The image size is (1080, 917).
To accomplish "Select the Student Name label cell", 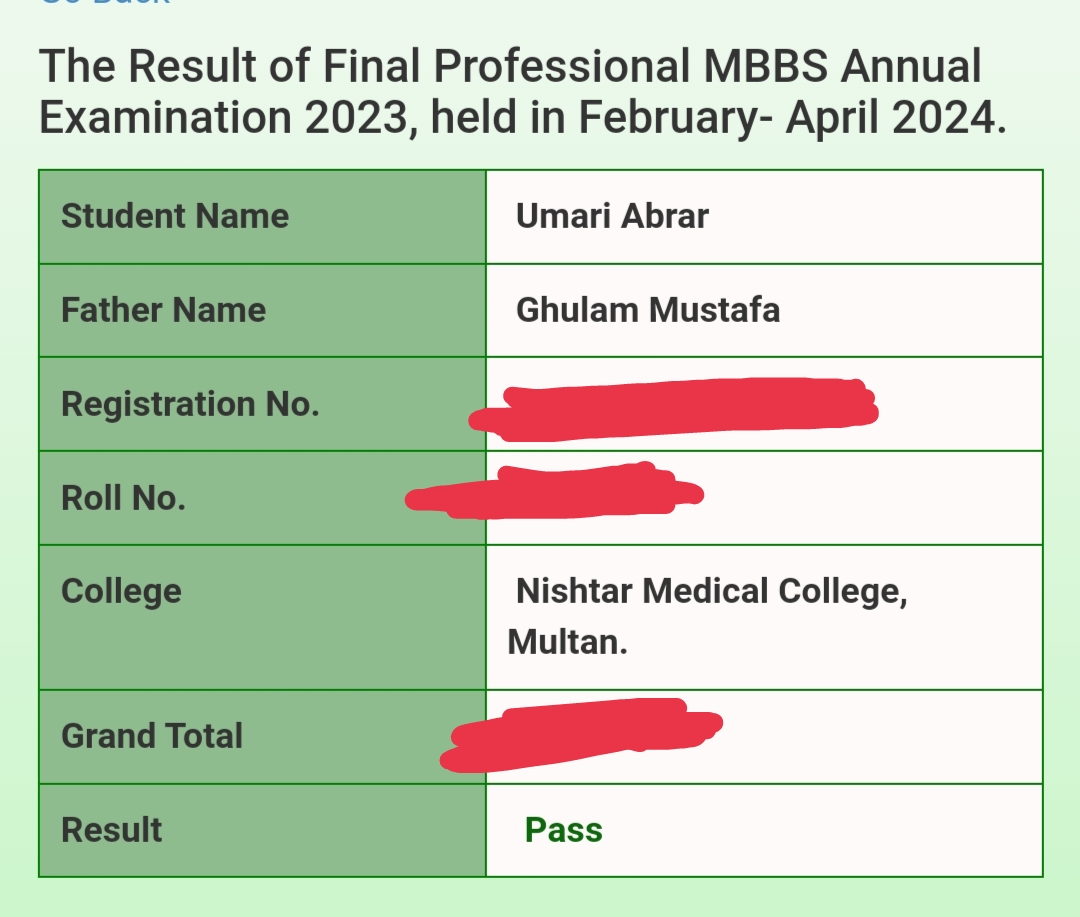I will tap(262, 216).
